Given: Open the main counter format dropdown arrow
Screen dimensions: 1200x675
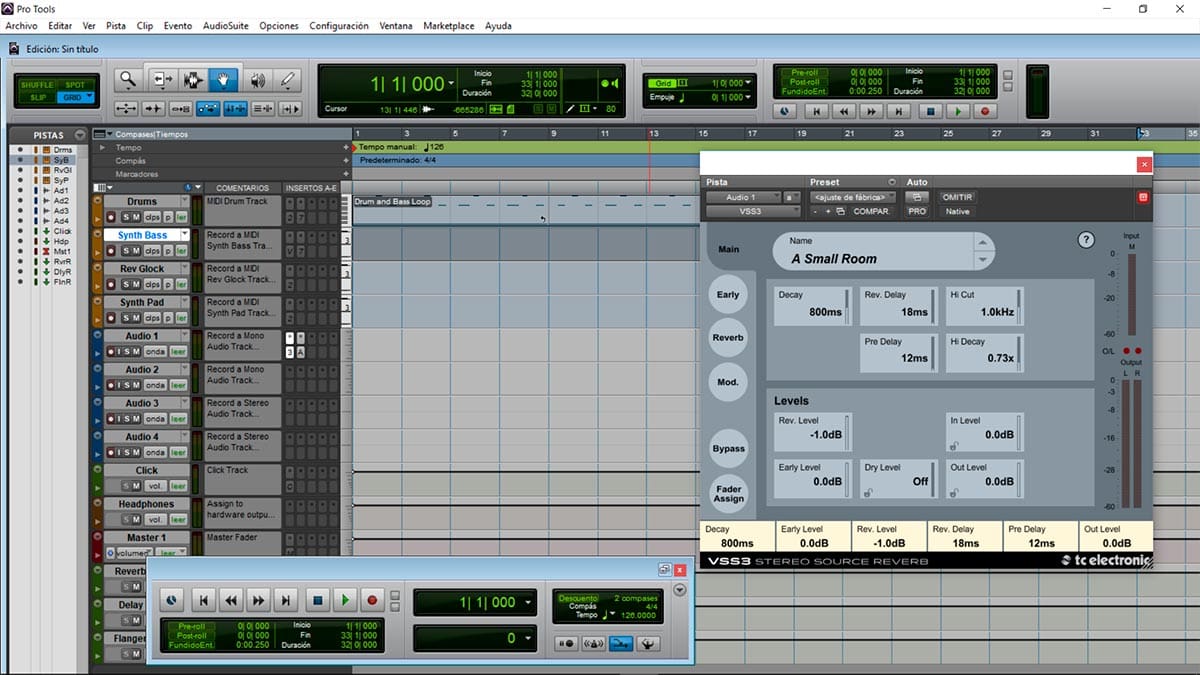Looking at the screenshot, I should point(452,84).
